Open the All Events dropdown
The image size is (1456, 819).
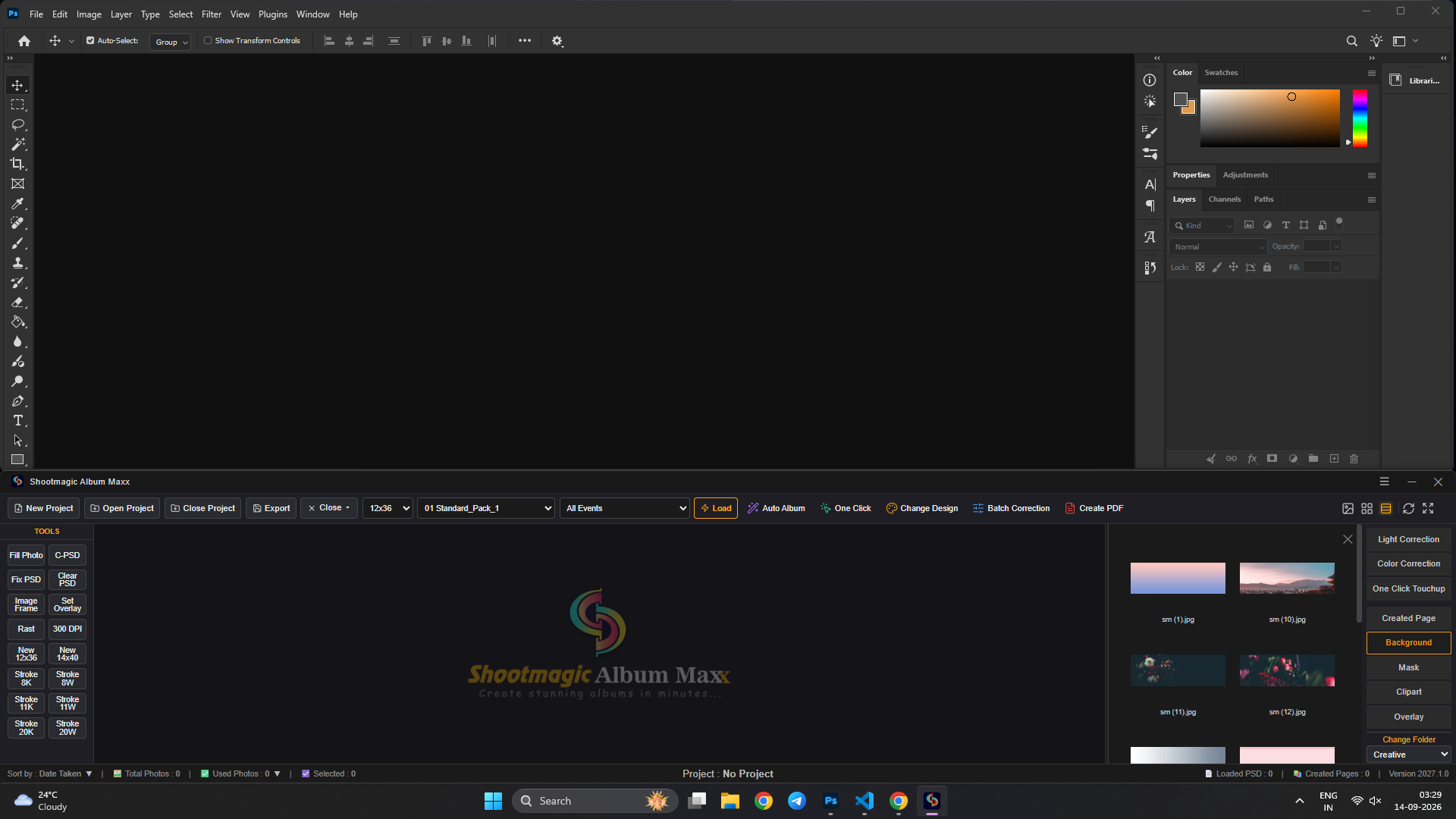coord(625,508)
